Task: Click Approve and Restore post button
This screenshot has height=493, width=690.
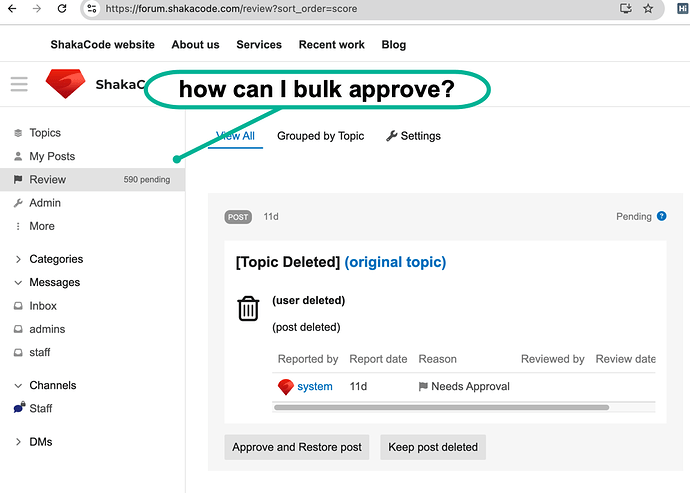Action: [x=297, y=447]
